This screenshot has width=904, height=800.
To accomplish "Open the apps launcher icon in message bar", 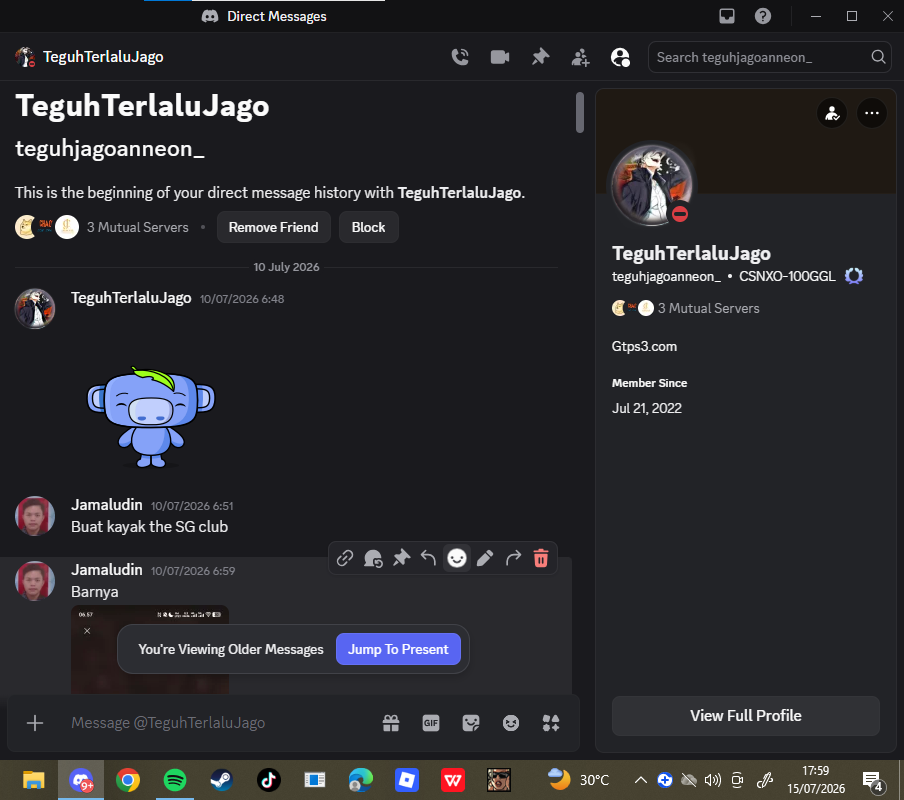I will (551, 723).
